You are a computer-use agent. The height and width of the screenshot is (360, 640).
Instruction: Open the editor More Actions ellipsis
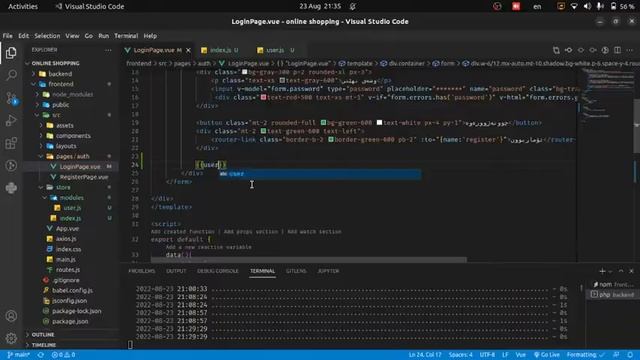630,50
